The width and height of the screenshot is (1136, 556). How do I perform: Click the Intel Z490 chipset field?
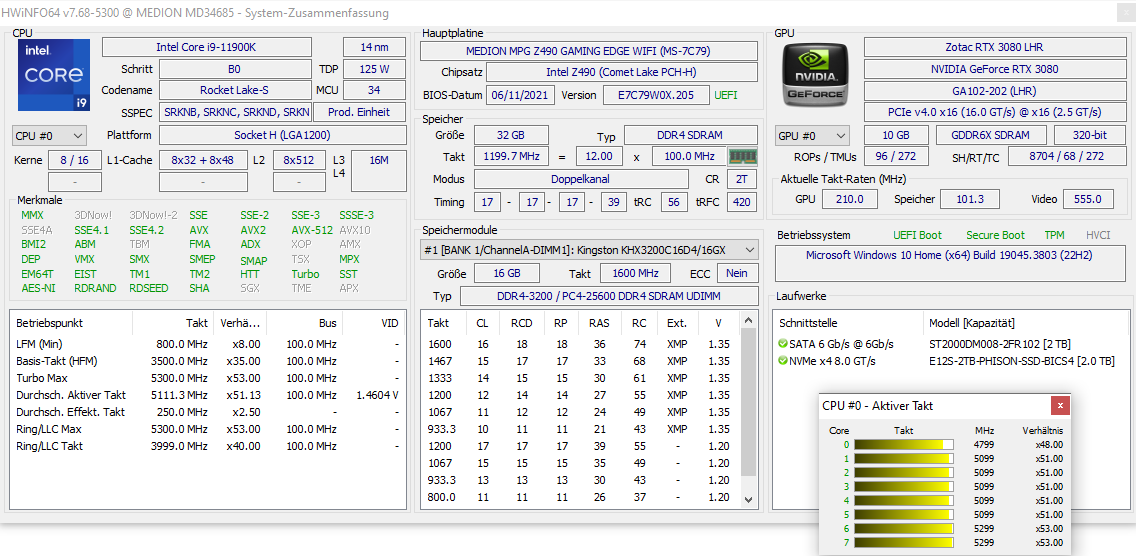(x=622, y=72)
